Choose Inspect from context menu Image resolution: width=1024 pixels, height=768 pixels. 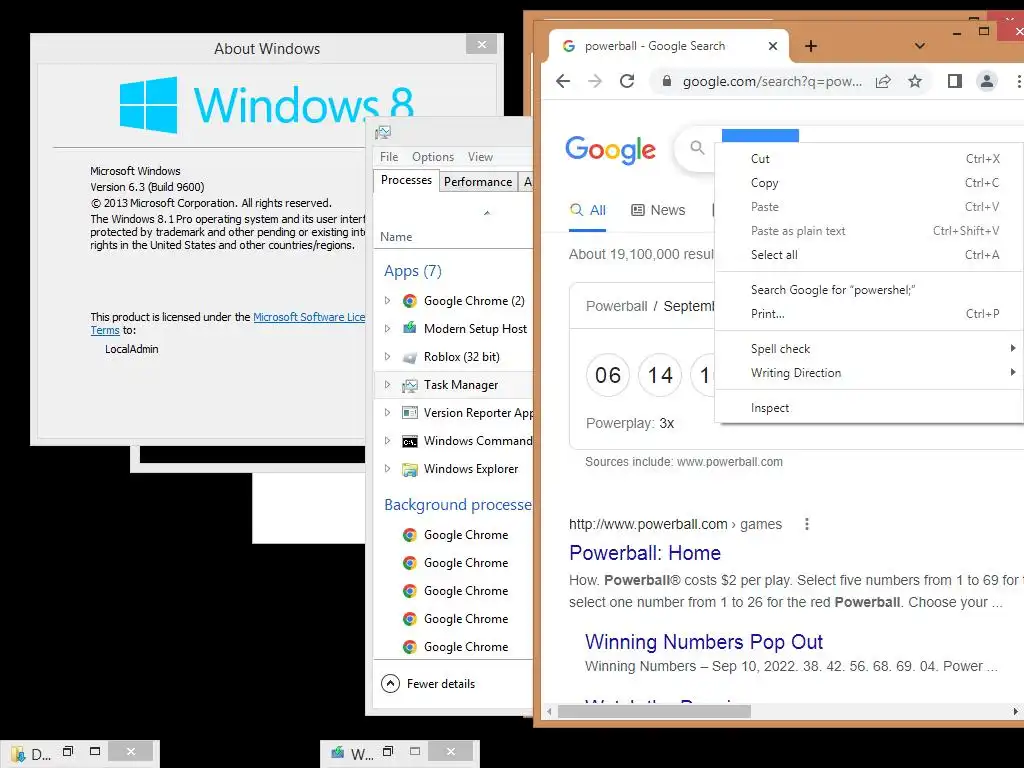click(869, 408)
